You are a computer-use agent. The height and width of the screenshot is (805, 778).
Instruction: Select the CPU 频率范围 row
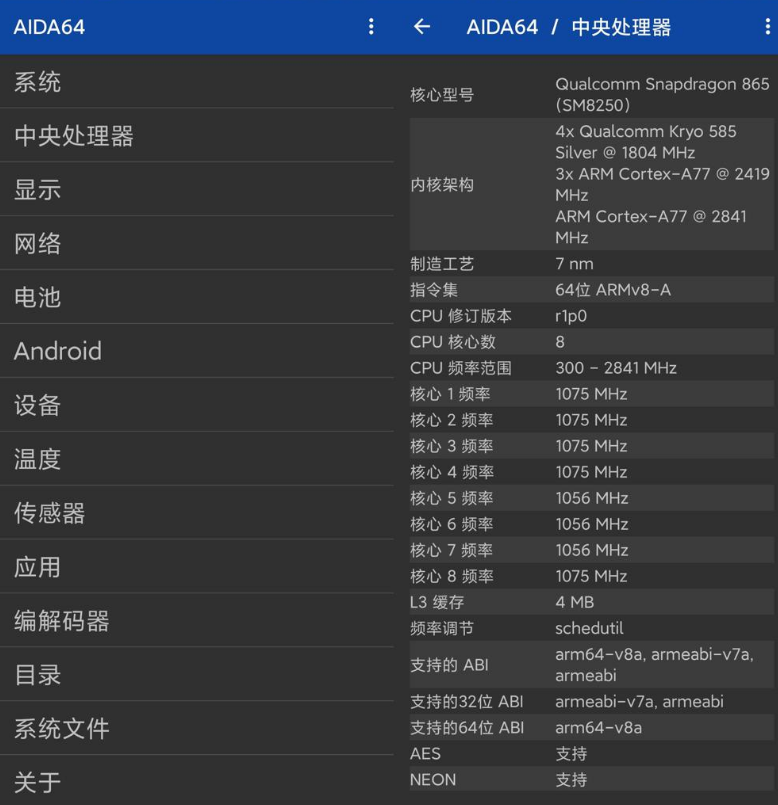tap(590, 368)
